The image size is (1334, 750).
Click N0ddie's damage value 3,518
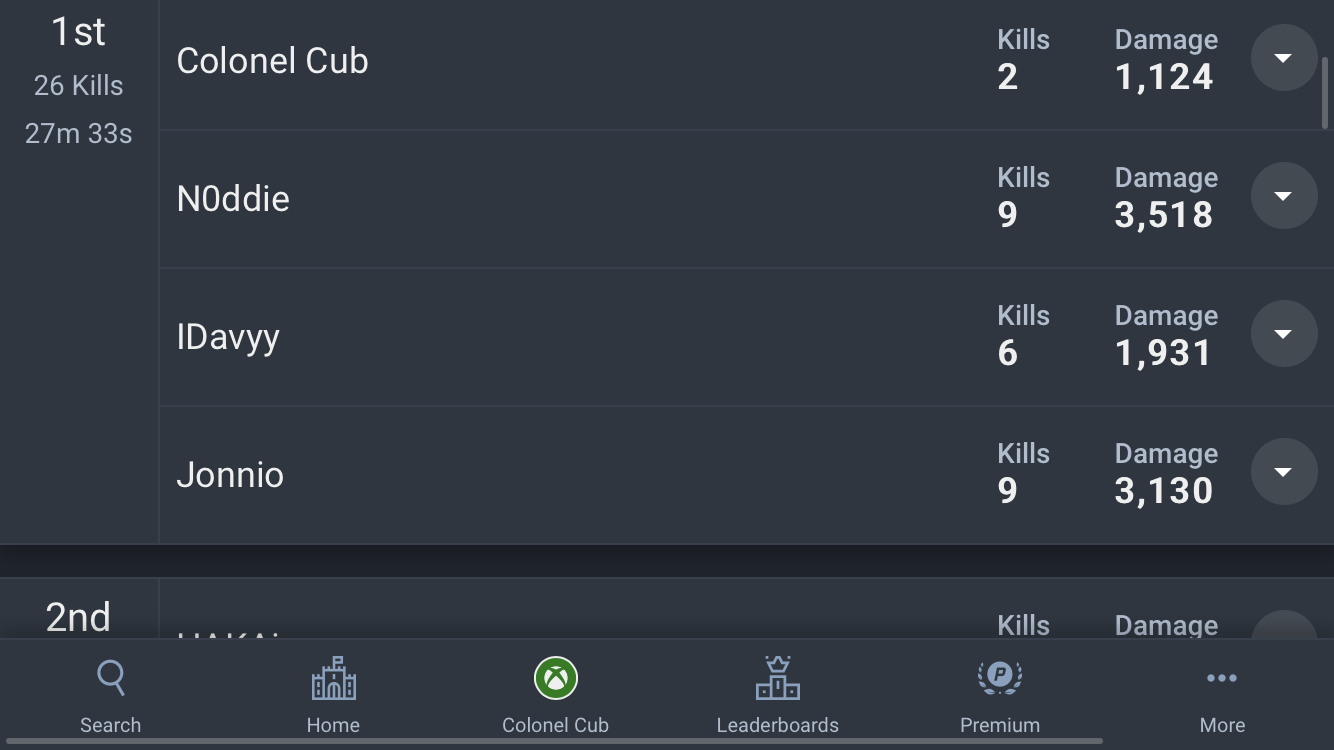coord(1164,215)
